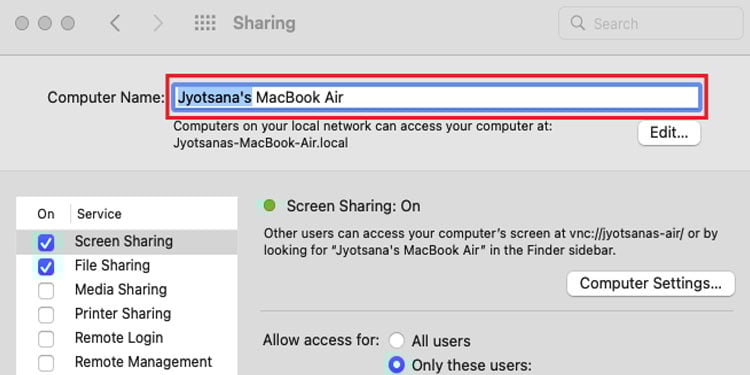Turn on the Remote Login checkbox
Viewport: 750px width, 375px height.
coord(46,339)
